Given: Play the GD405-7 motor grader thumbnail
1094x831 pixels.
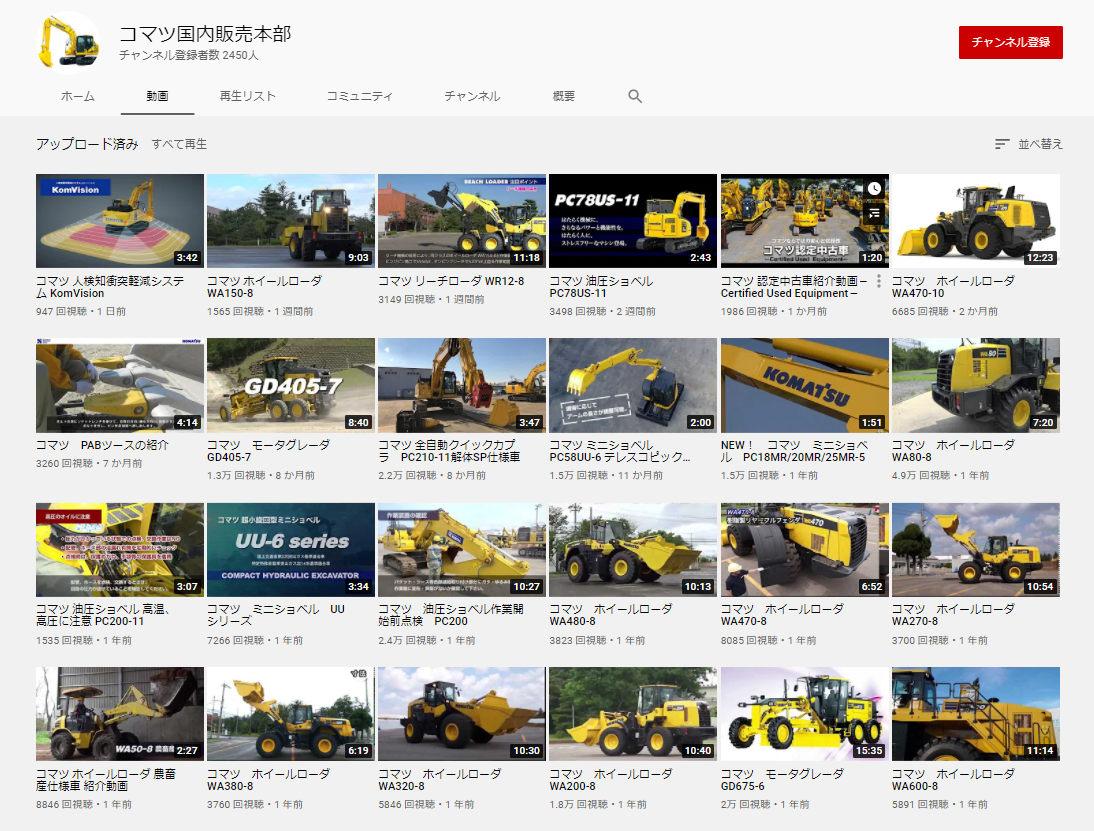Looking at the screenshot, I should (291, 385).
